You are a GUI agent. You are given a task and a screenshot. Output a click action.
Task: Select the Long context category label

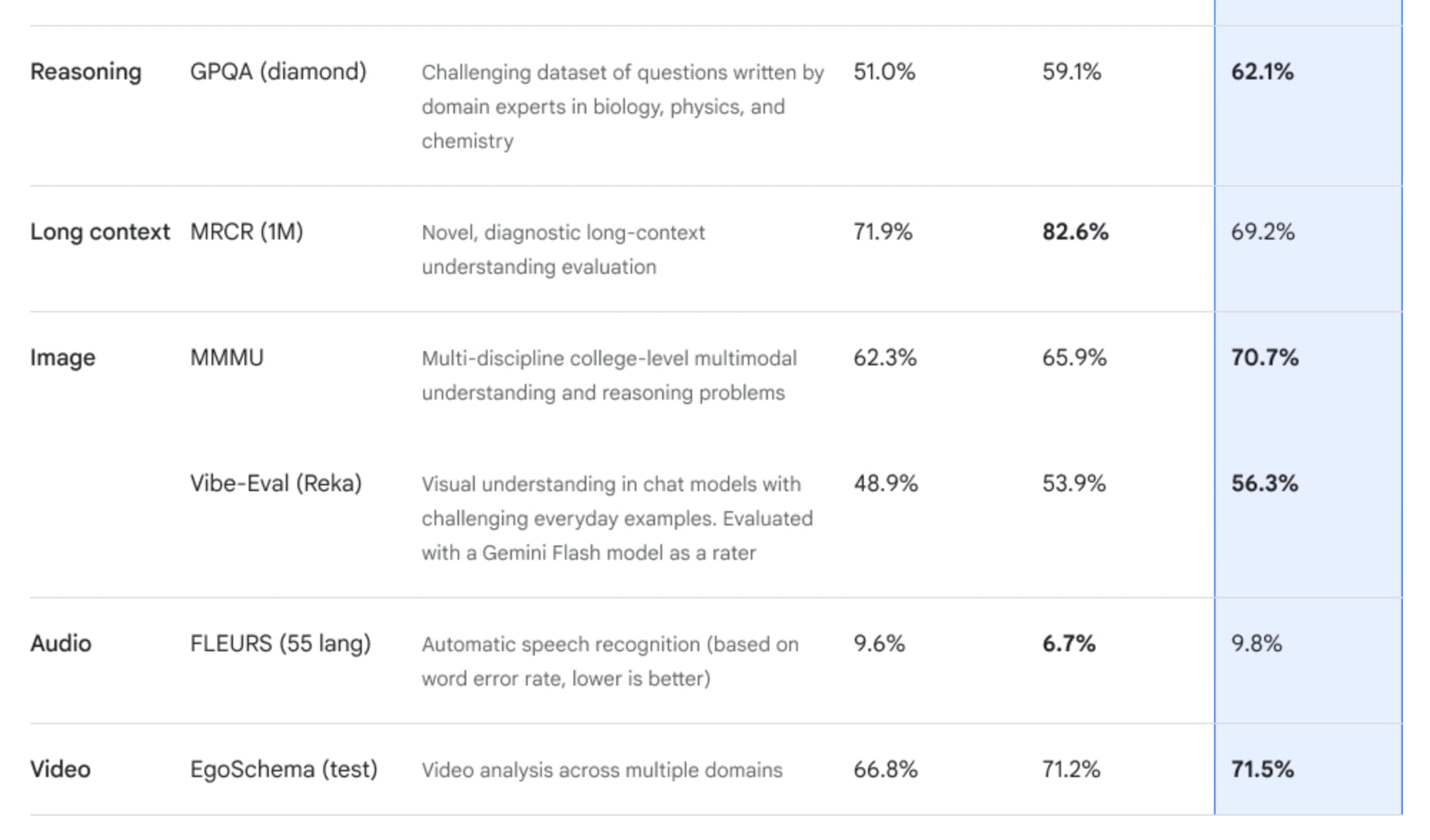point(99,232)
